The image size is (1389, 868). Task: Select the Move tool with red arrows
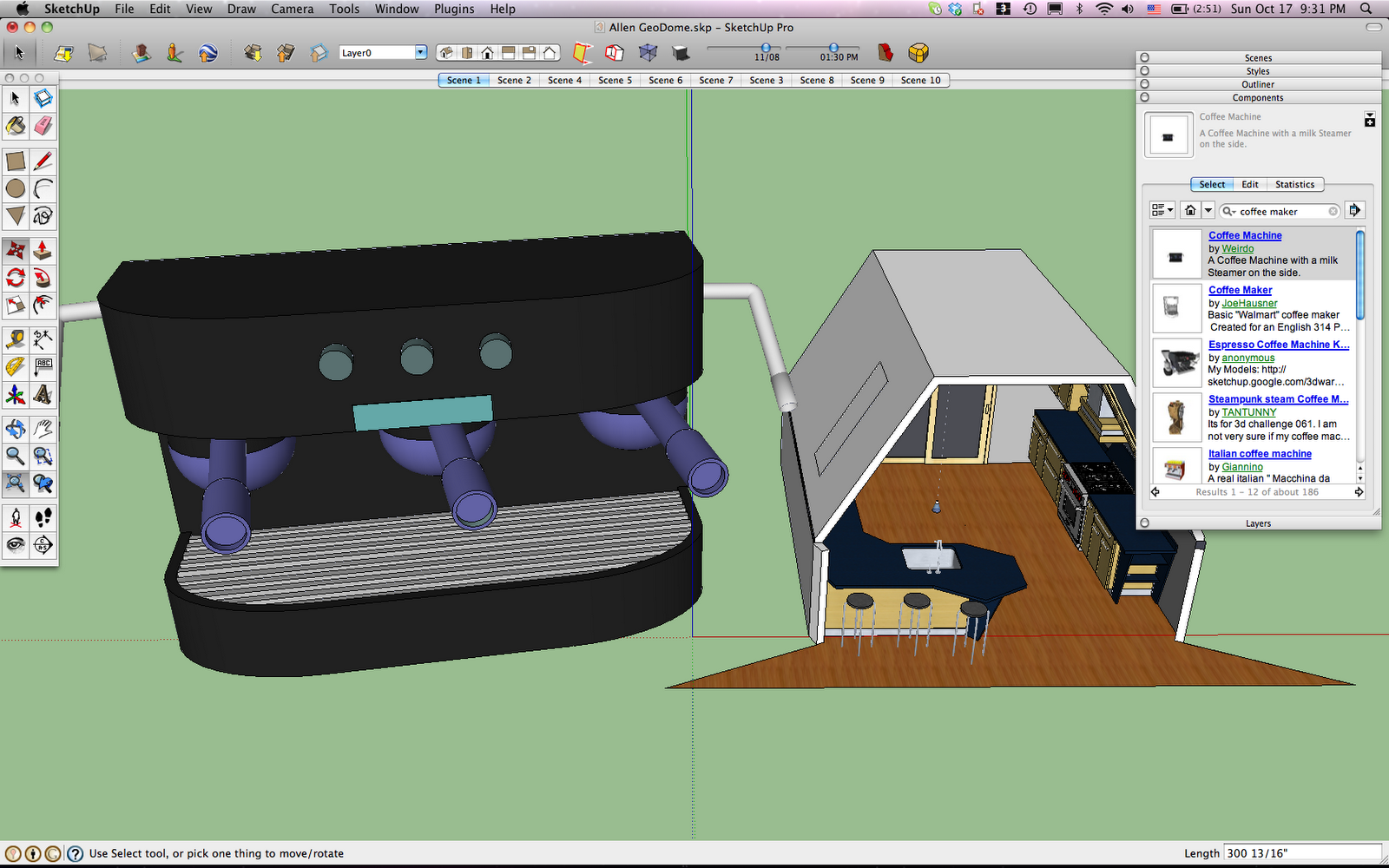[16, 250]
